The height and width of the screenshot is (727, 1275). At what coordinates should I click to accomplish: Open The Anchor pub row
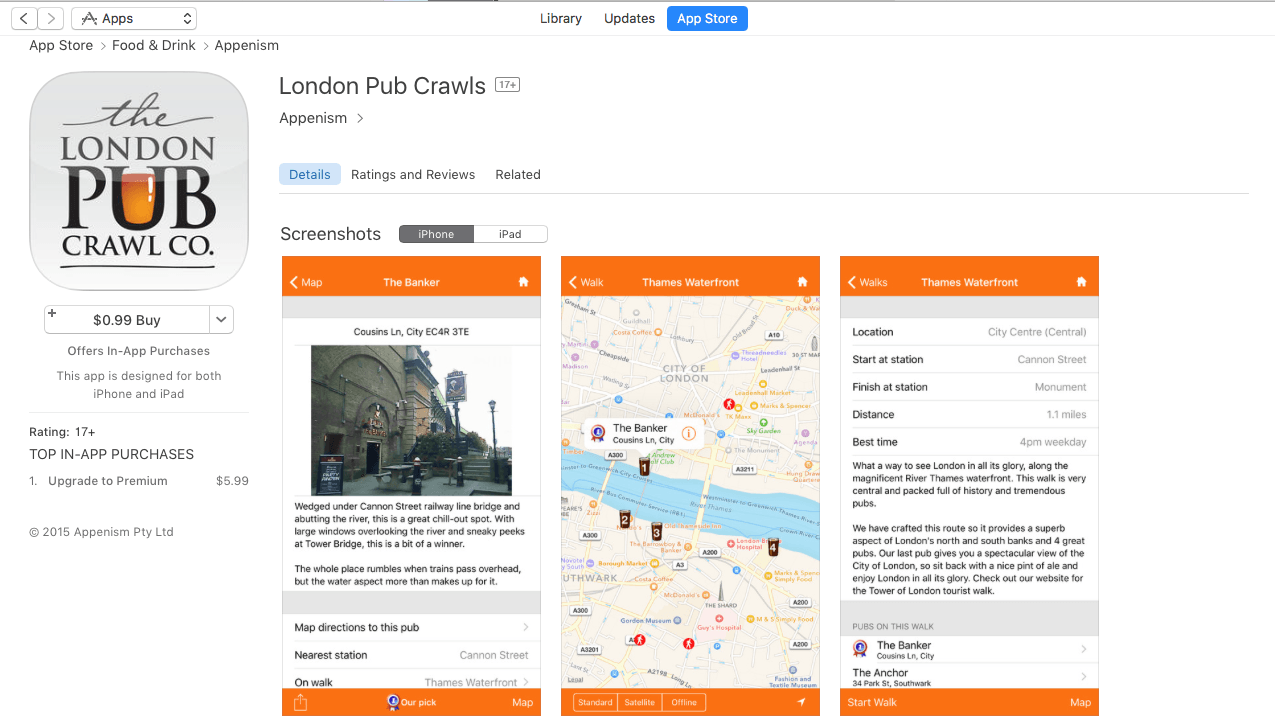969,677
